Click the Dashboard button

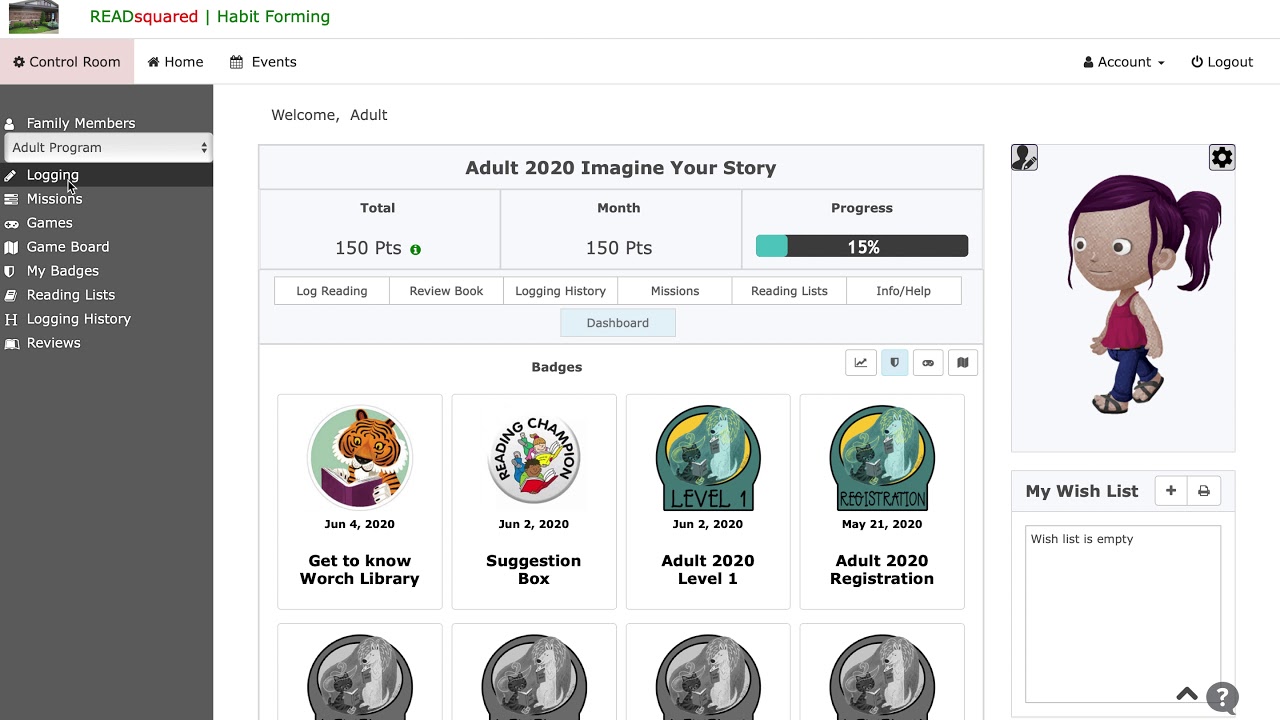coord(618,323)
